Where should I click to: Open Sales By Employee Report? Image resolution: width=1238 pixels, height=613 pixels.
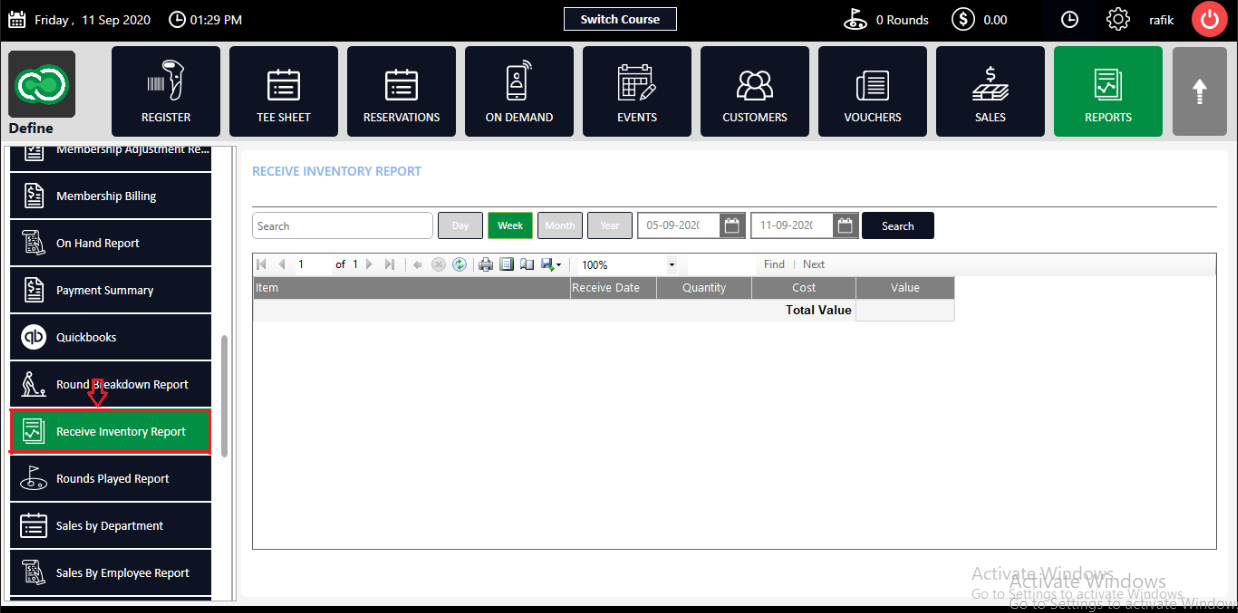(111, 572)
